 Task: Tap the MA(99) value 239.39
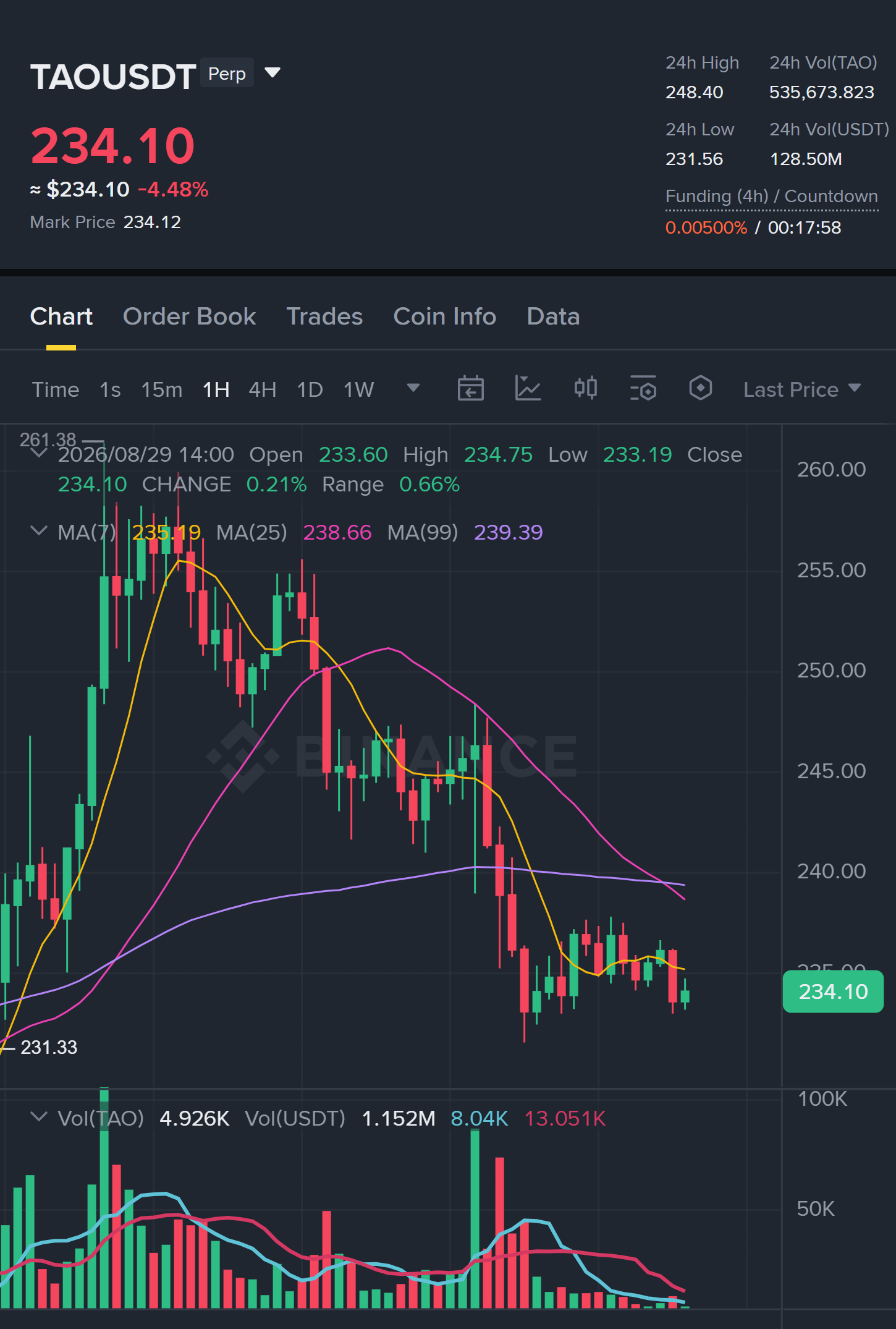click(x=509, y=532)
